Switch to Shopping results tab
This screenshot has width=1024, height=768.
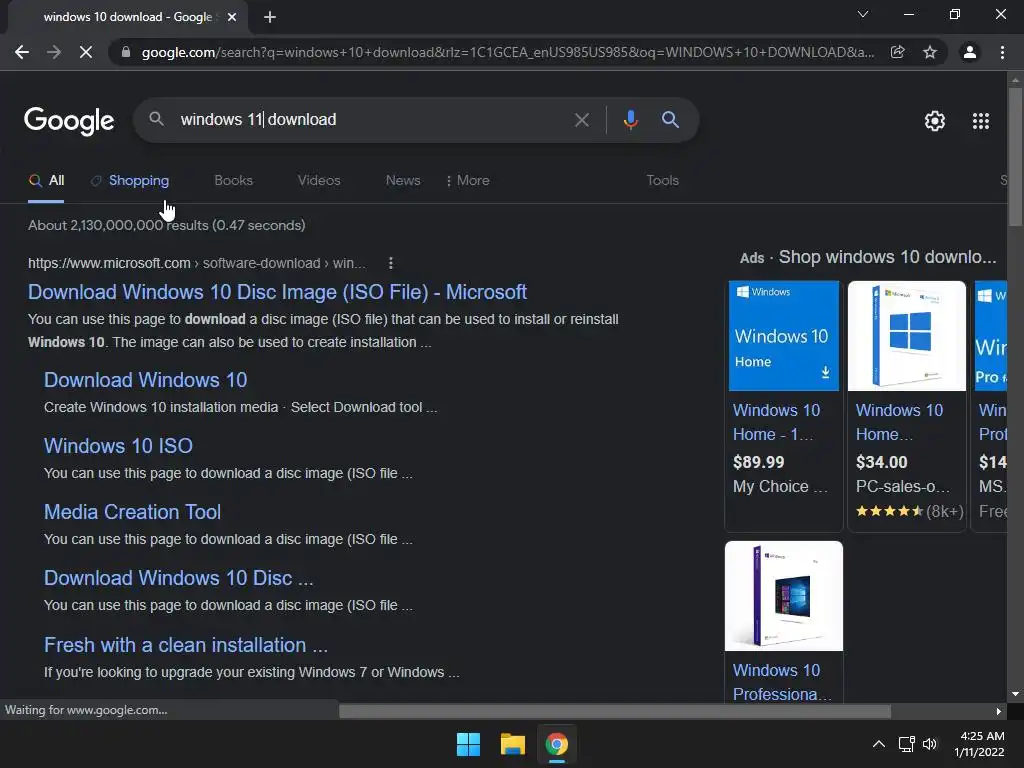pyautogui.click(x=130, y=181)
